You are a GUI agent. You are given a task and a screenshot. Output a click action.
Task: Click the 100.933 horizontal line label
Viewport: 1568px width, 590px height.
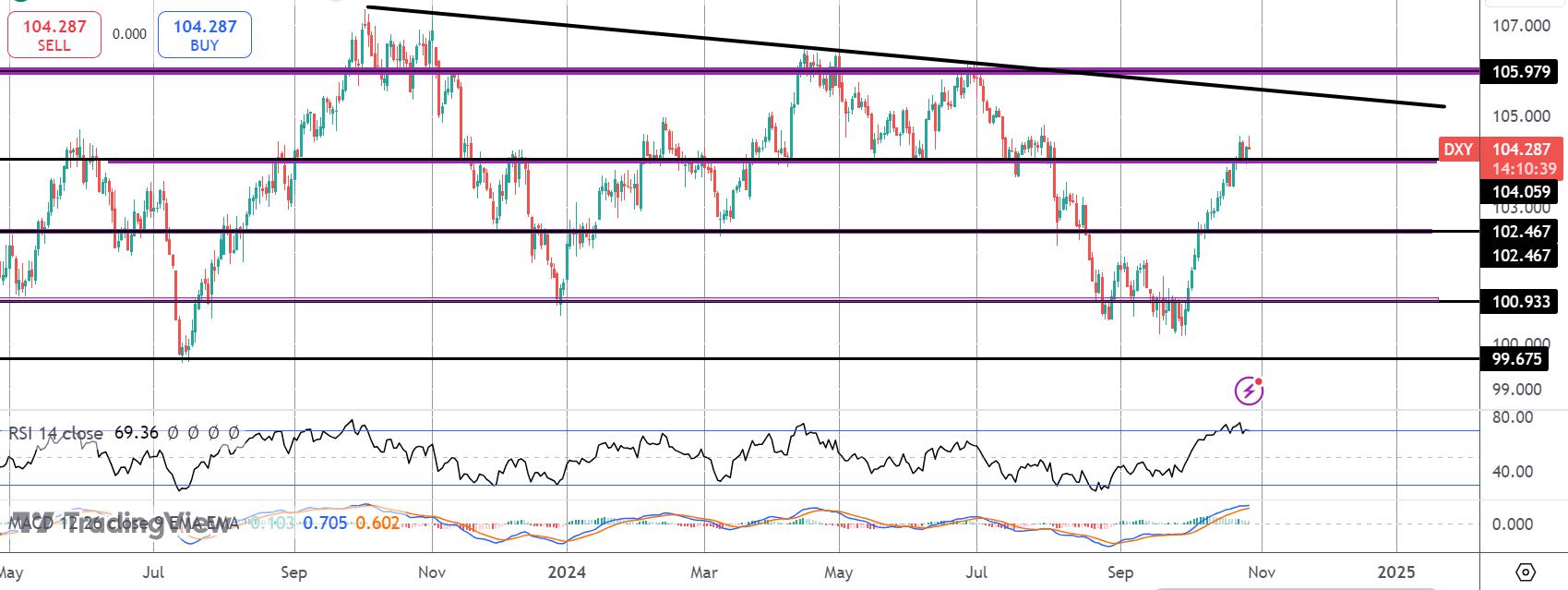pyautogui.click(x=1521, y=302)
